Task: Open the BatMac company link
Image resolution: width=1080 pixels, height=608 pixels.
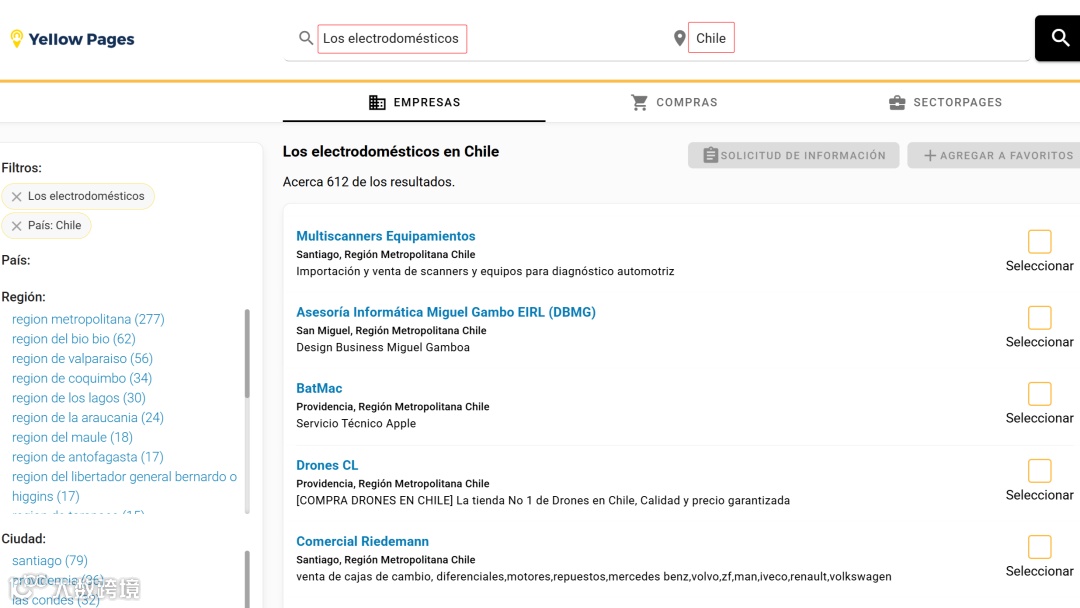Action: click(x=319, y=388)
